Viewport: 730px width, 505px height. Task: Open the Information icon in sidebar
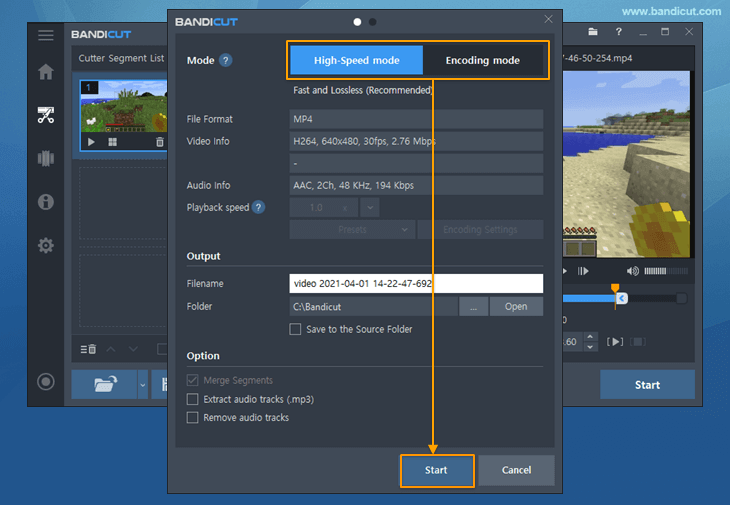(x=46, y=202)
